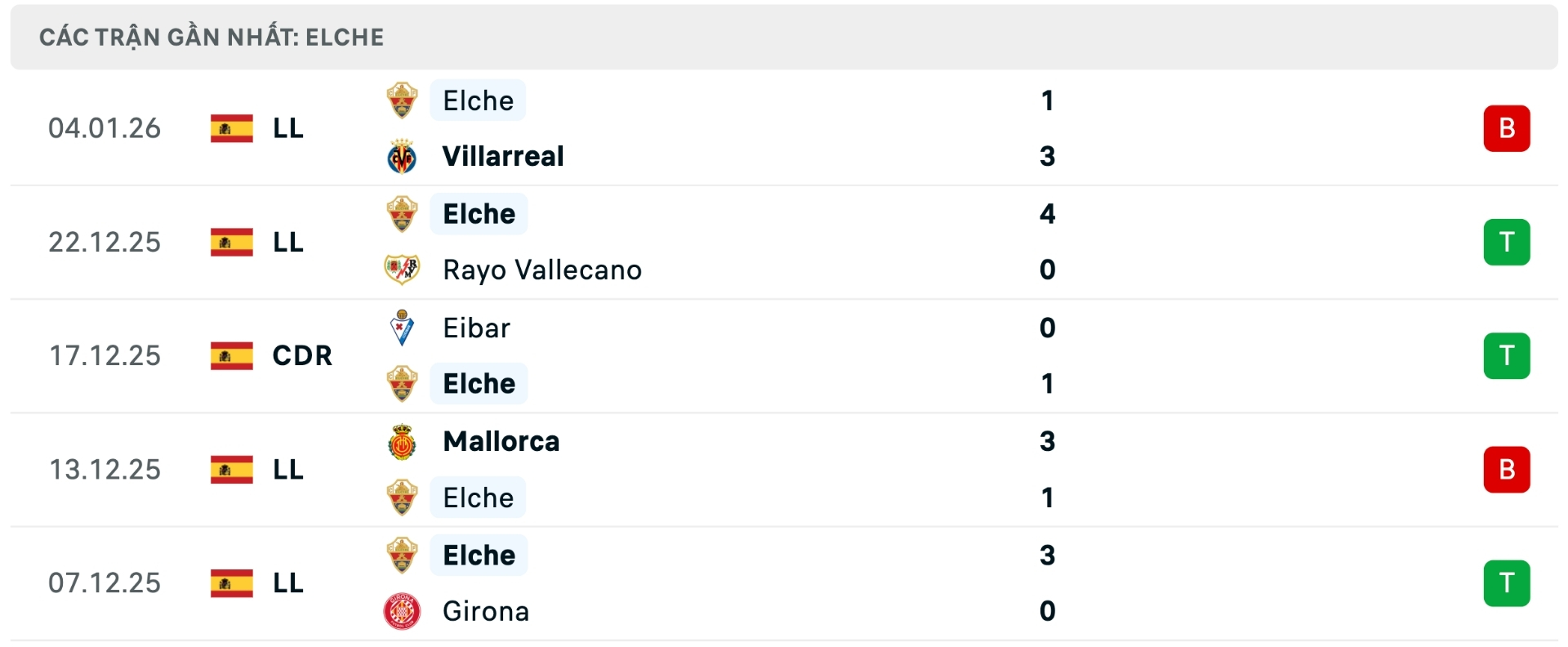Select the date 13.12.25
Image resolution: width=1568 pixels, height=647 pixels.
click(105, 470)
